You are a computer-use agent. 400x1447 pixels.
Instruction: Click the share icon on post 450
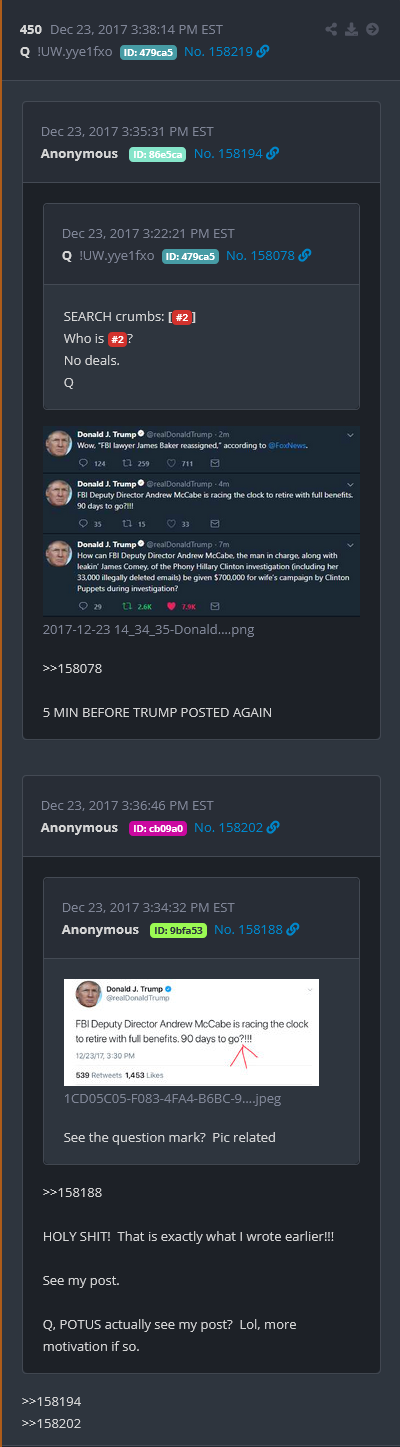[333, 29]
